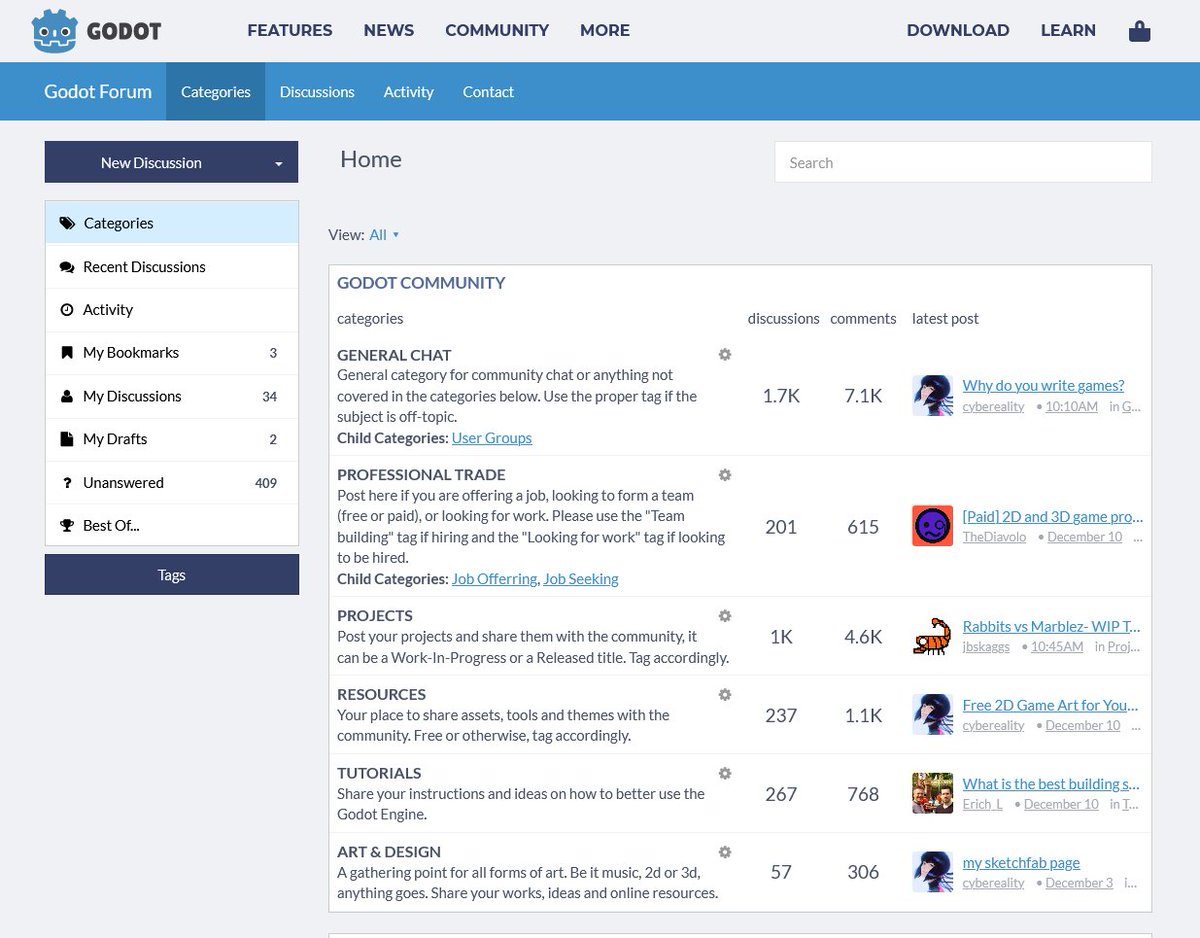Click gear icon for General Chat category

coord(725,355)
